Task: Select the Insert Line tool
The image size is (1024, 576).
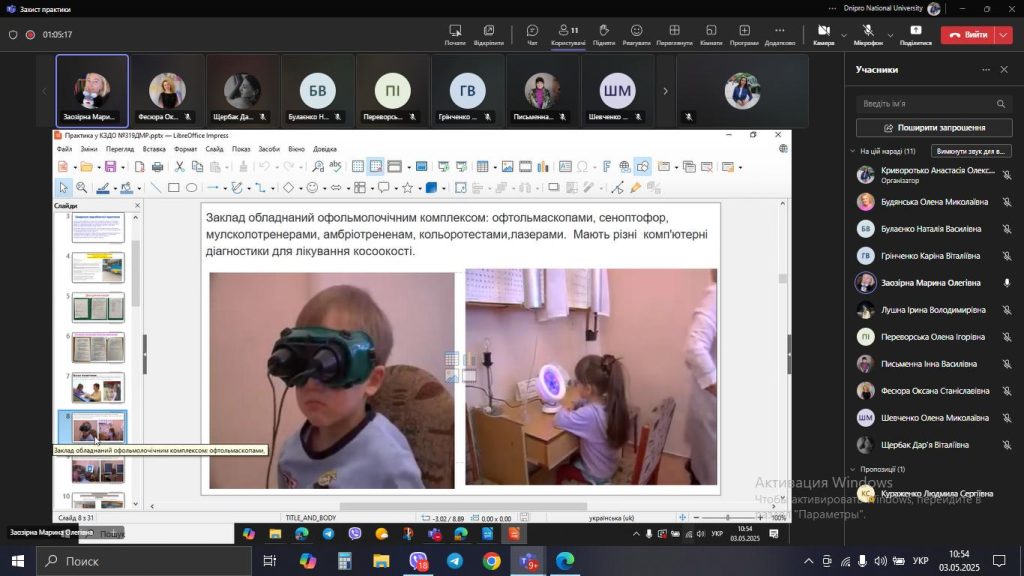Action: coord(155,188)
